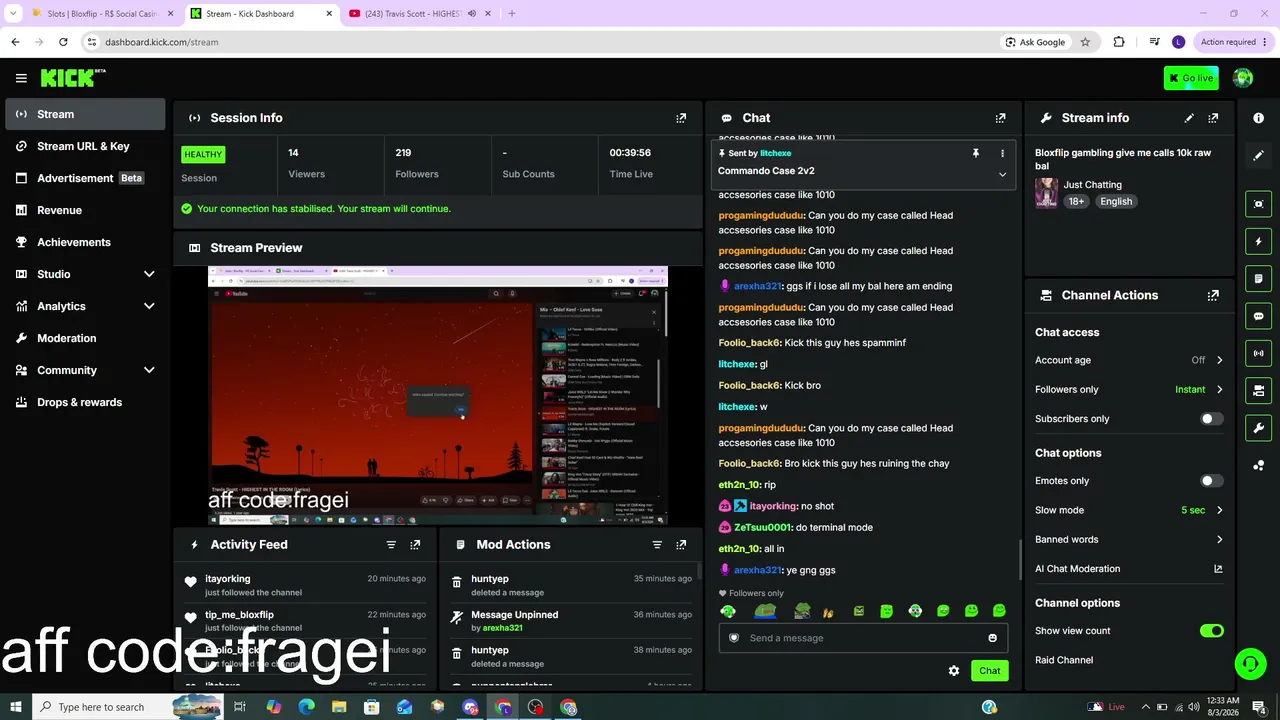Viewport: 1280px width, 720px height.
Task: Go to Revenue in the sidebar
Action: [x=85, y=210]
